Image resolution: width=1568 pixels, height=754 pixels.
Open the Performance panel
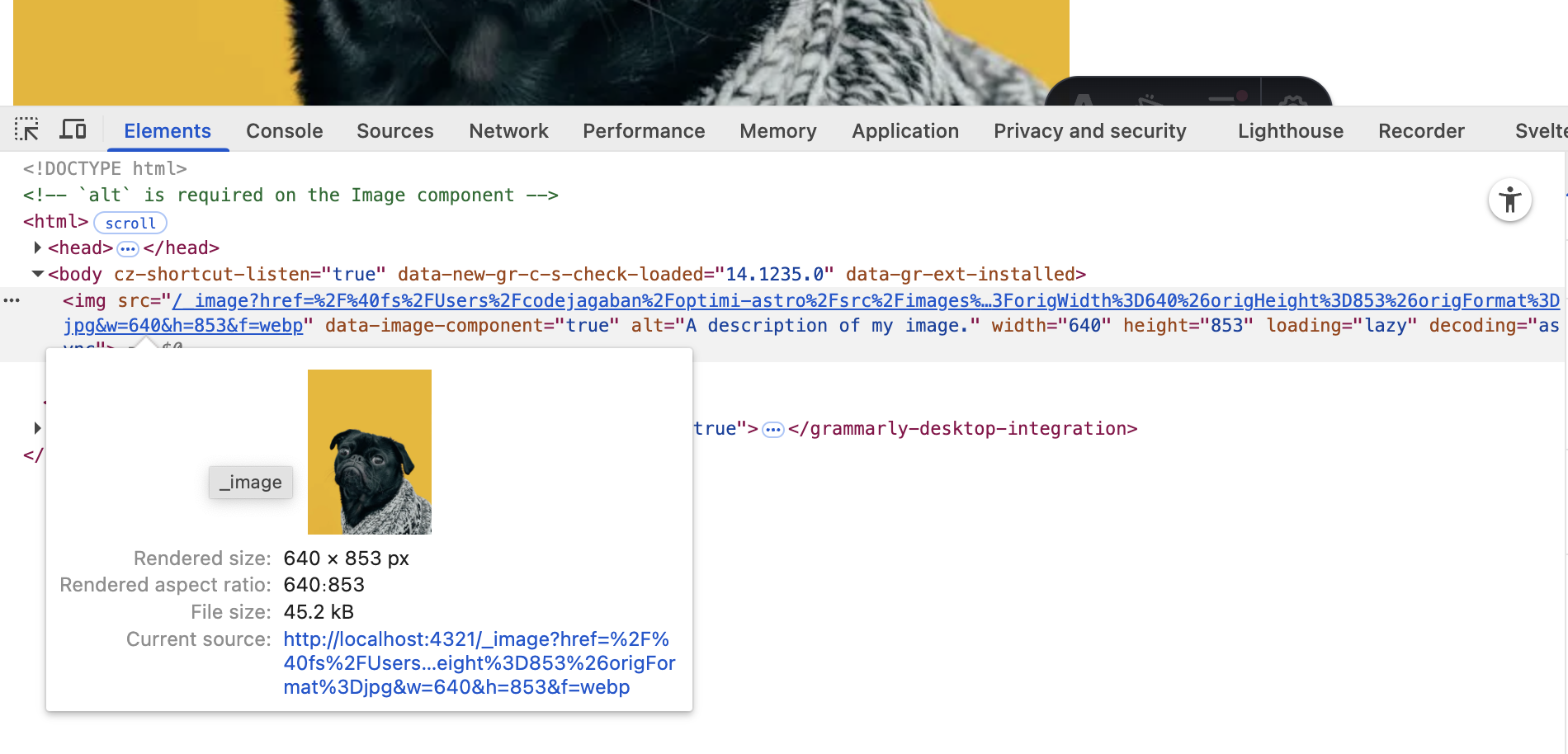(x=643, y=130)
